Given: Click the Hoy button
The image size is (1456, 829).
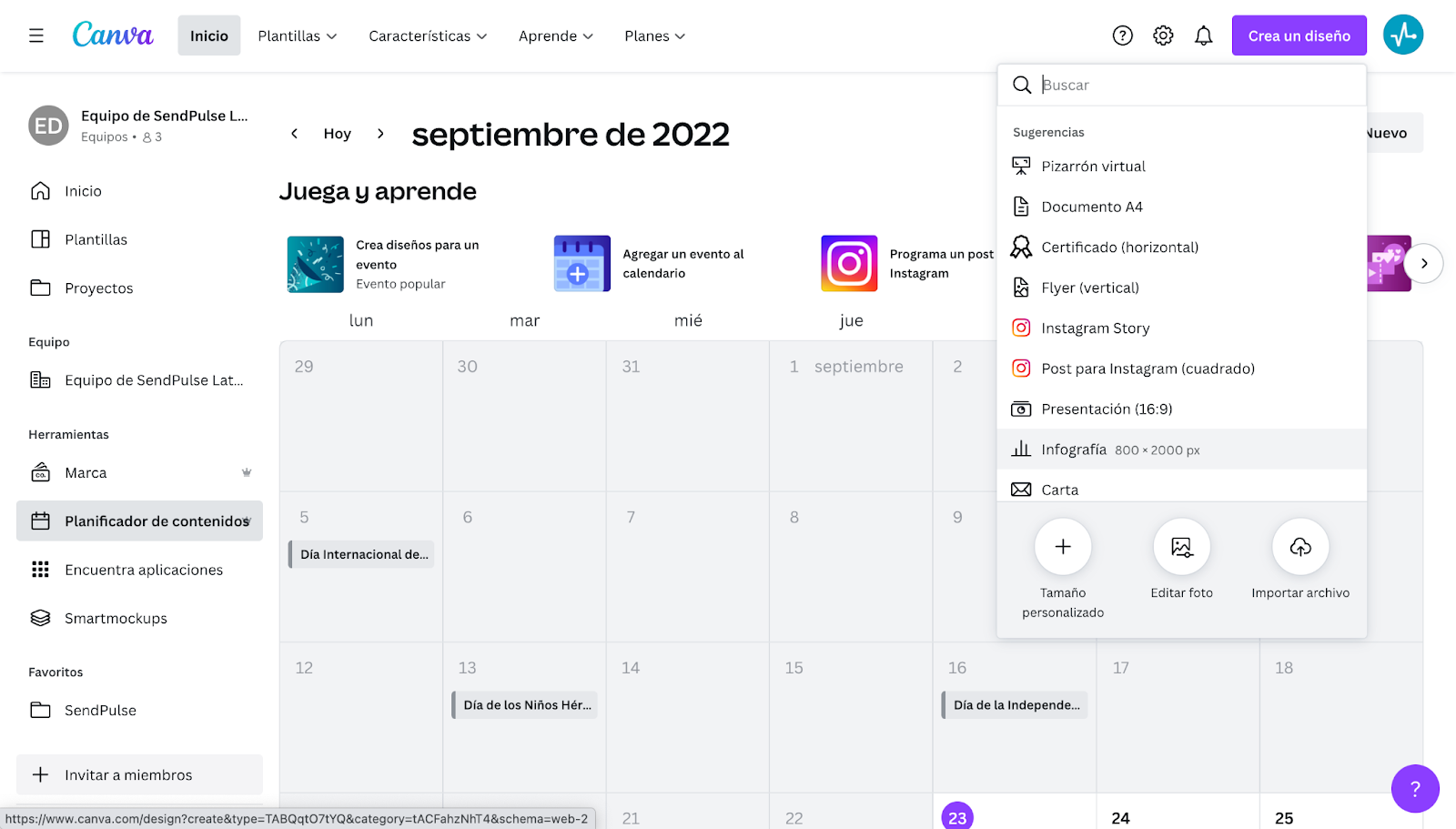Looking at the screenshot, I should [x=337, y=134].
